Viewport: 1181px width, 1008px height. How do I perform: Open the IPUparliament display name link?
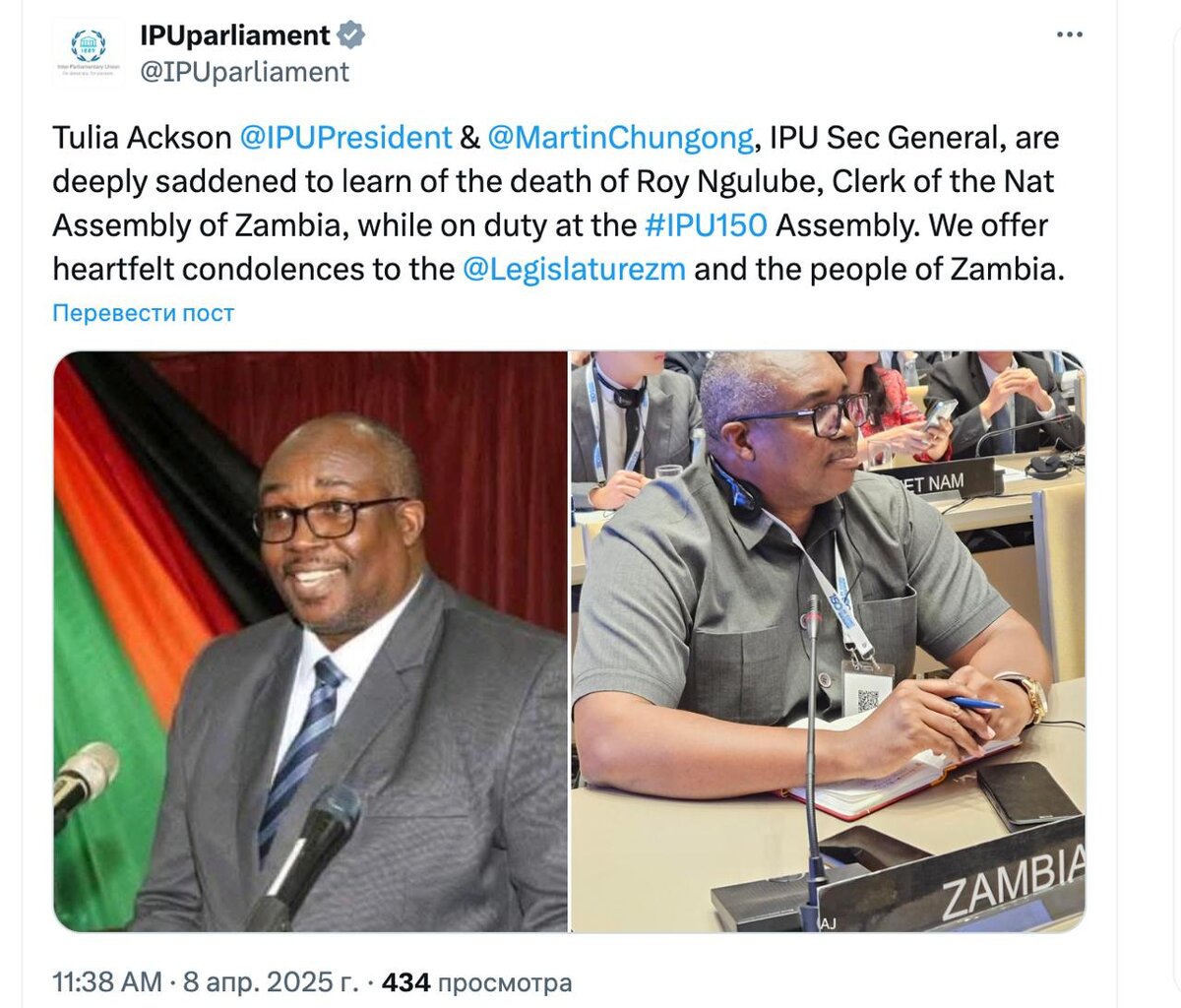pos(235,36)
